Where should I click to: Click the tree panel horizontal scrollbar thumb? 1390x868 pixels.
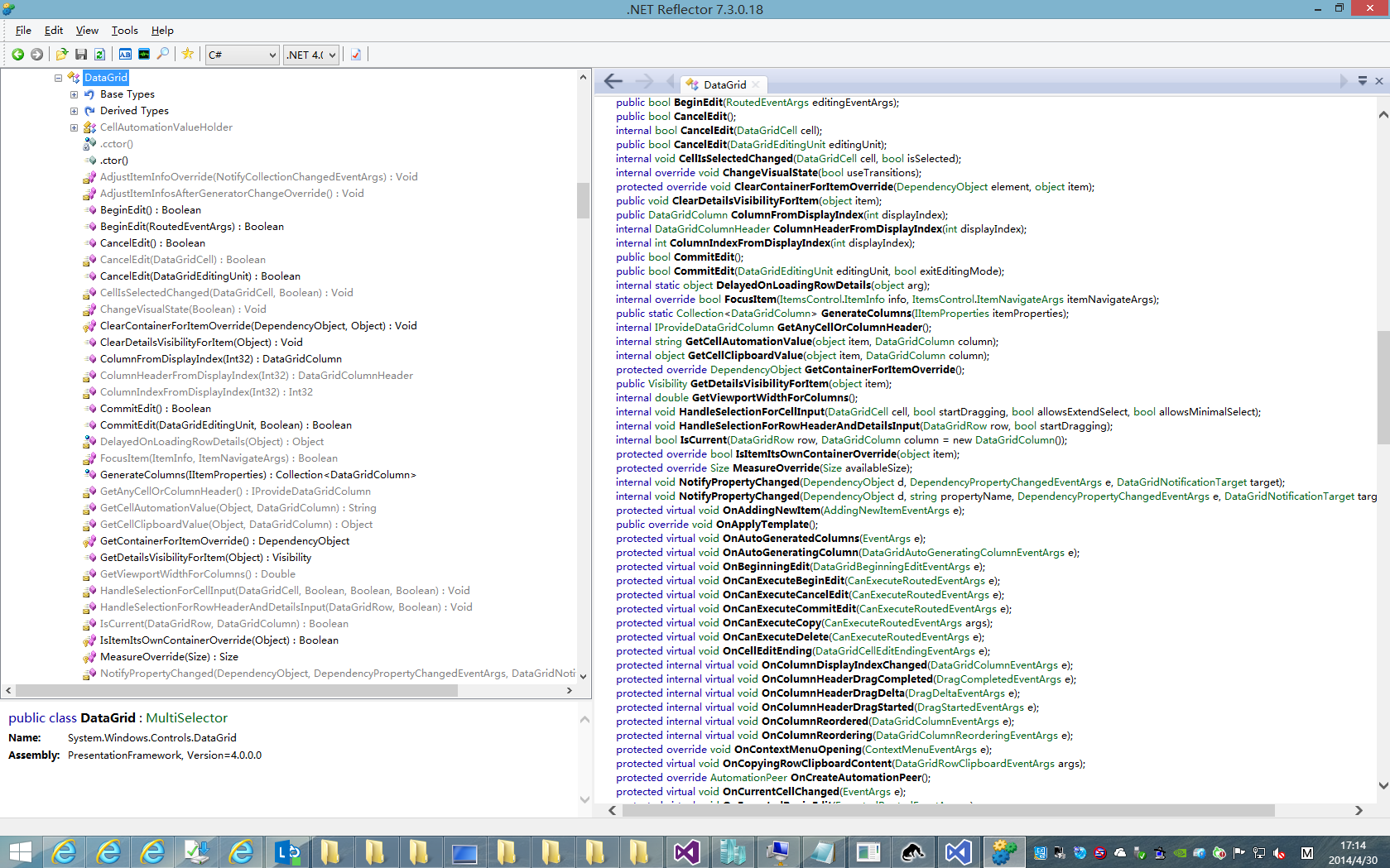(x=236, y=690)
